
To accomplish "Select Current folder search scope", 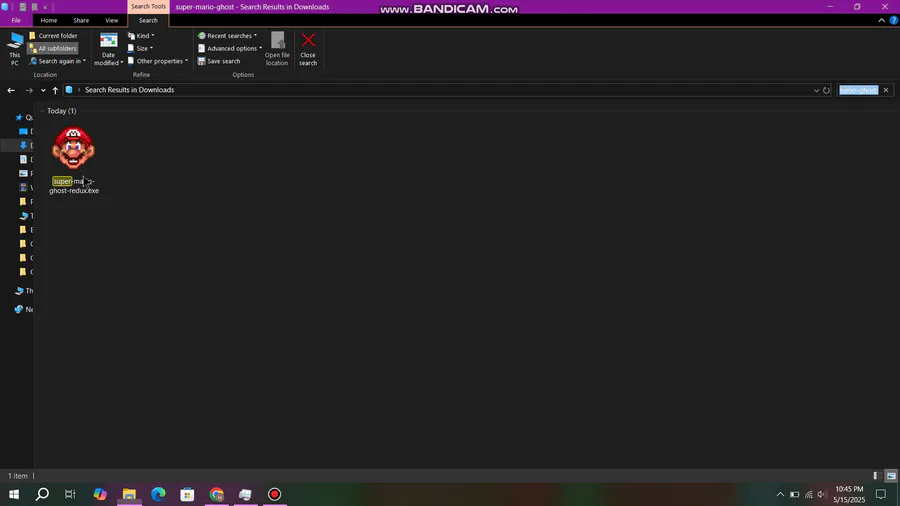I will click(53, 36).
